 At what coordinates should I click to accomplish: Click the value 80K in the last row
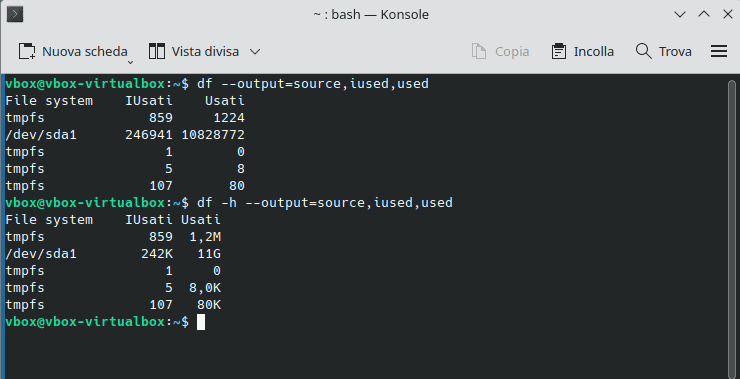tap(209, 305)
